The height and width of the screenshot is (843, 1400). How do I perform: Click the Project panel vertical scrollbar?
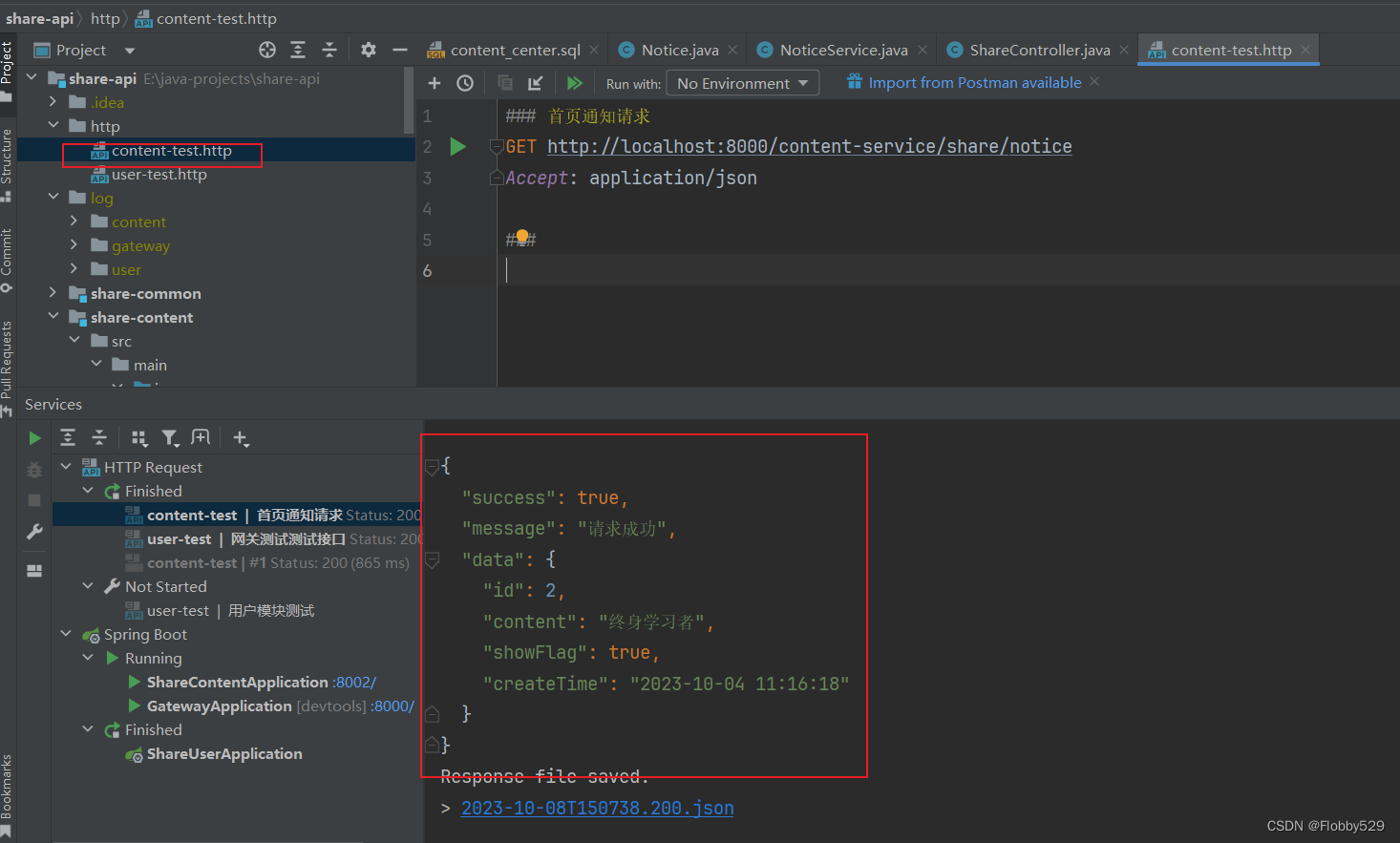tap(410, 99)
